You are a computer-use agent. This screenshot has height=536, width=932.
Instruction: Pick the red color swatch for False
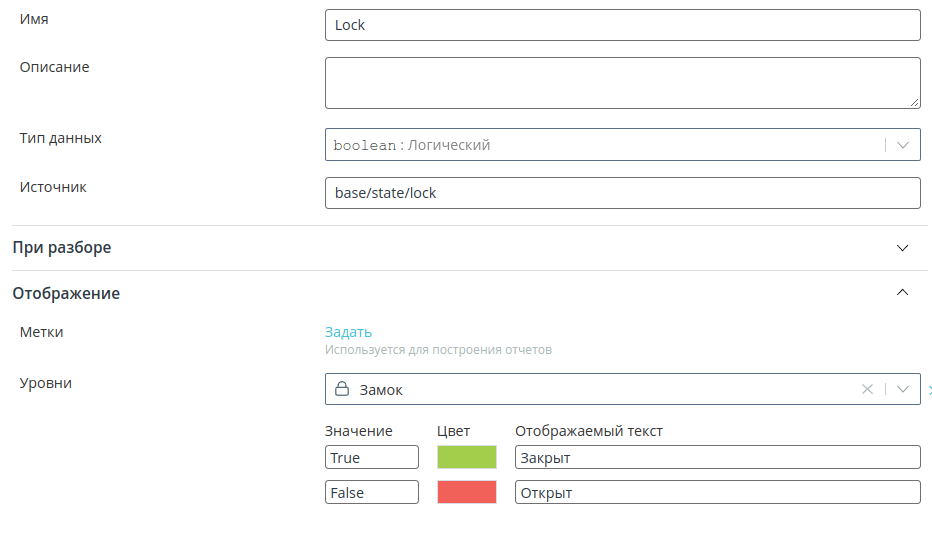(467, 492)
